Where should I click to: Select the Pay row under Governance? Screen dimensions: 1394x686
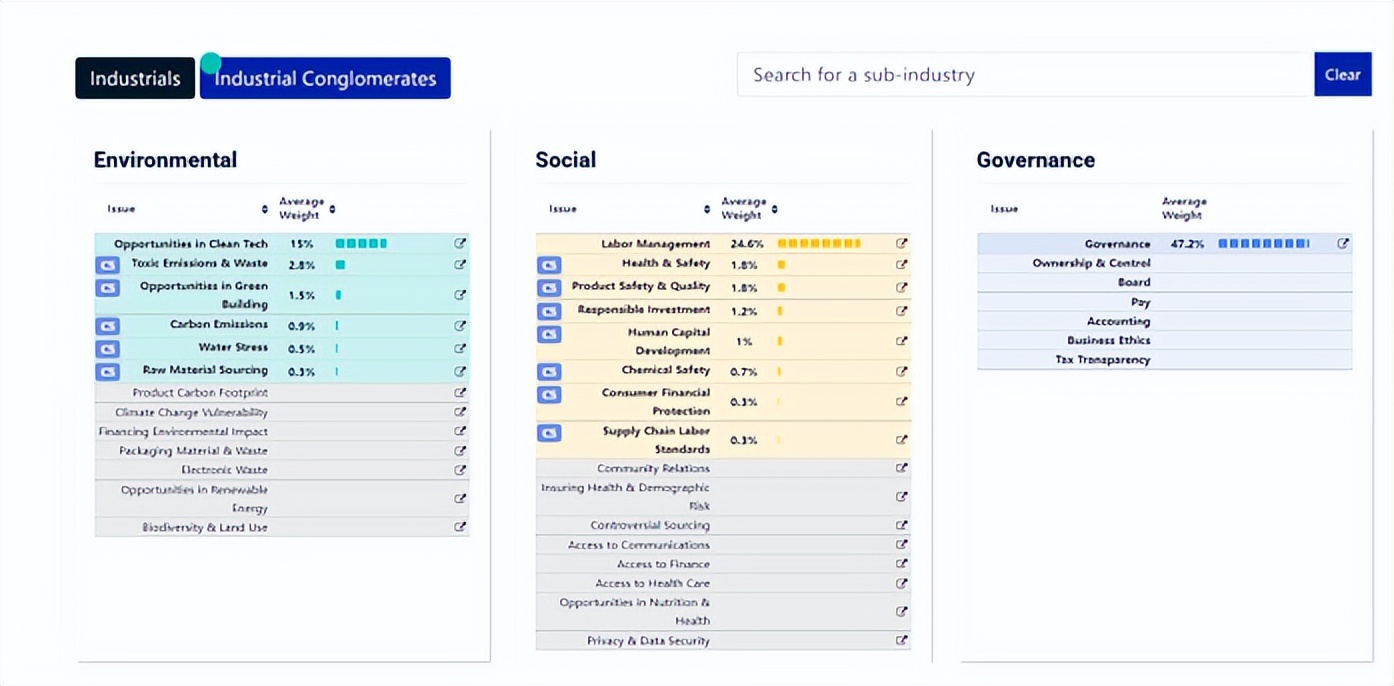tap(1164, 302)
